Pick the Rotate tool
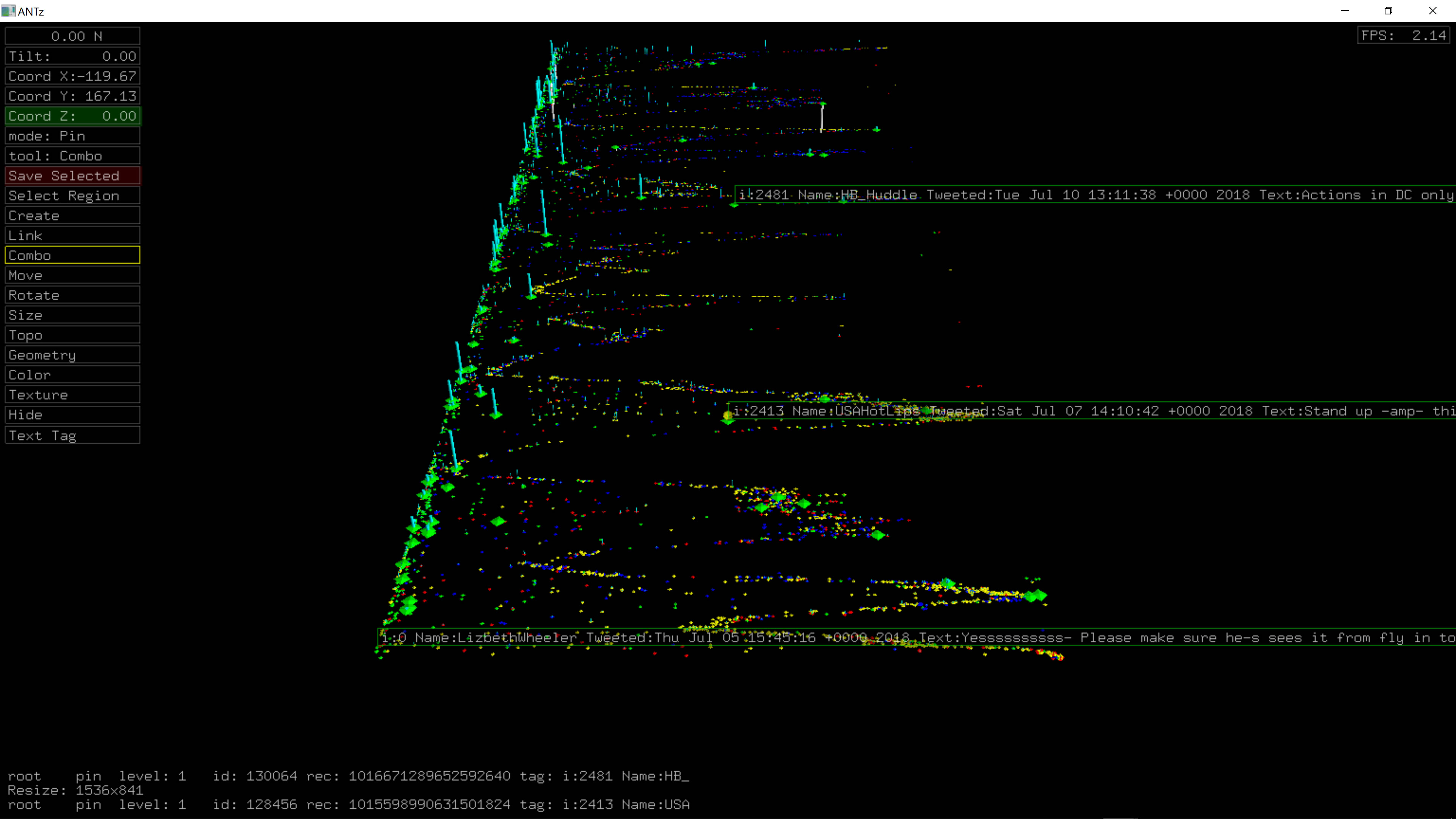Image resolution: width=1456 pixels, height=819 pixels. (x=72, y=295)
